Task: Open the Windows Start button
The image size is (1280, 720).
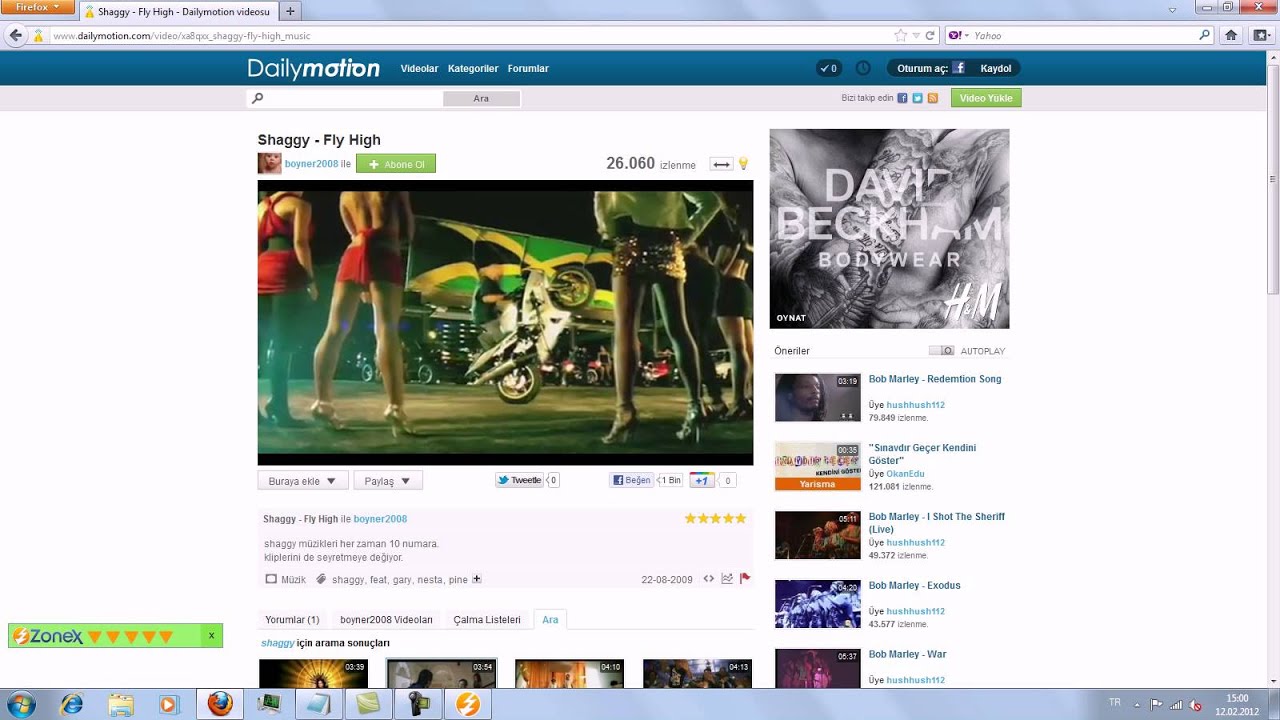Action: coord(20,704)
